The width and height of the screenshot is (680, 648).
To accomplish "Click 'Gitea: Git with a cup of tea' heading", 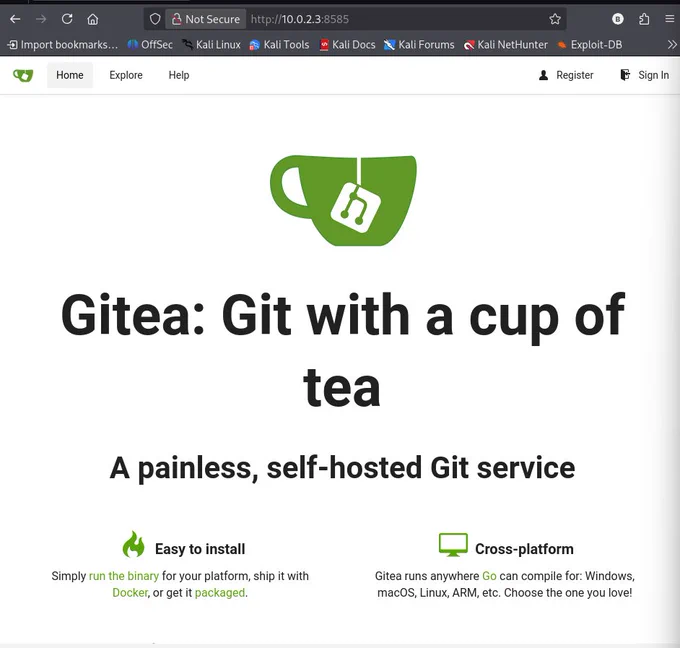I will [x=342, y=350].
